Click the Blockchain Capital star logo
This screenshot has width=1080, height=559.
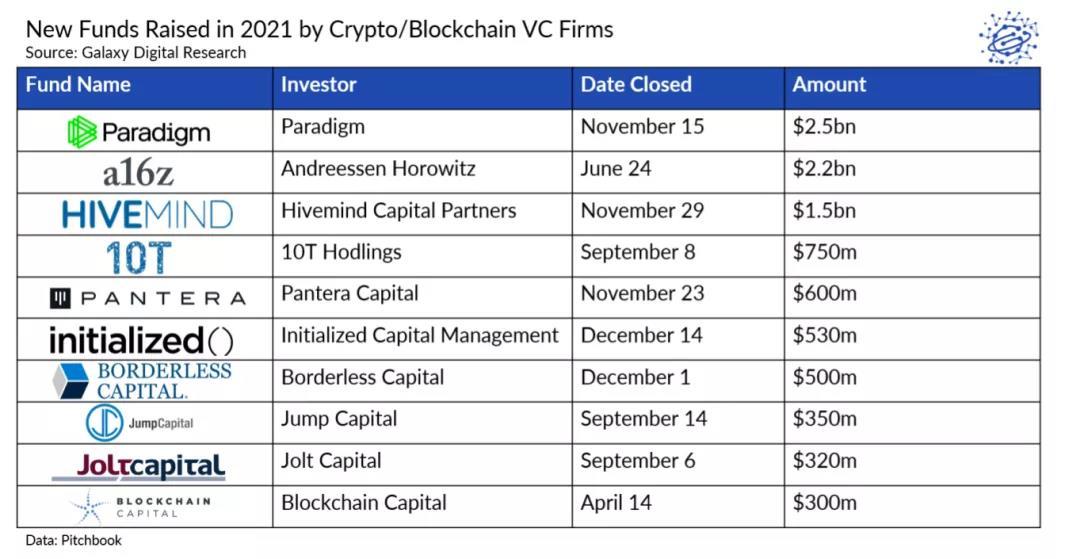(x=88, y=507)
